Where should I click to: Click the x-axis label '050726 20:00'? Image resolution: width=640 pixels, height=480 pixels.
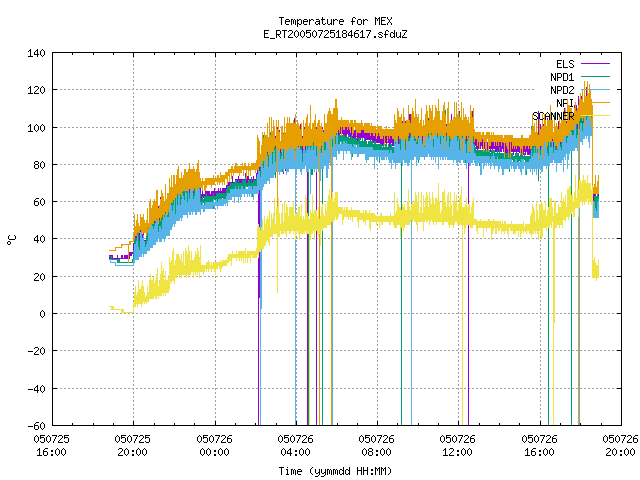[620, 446]
